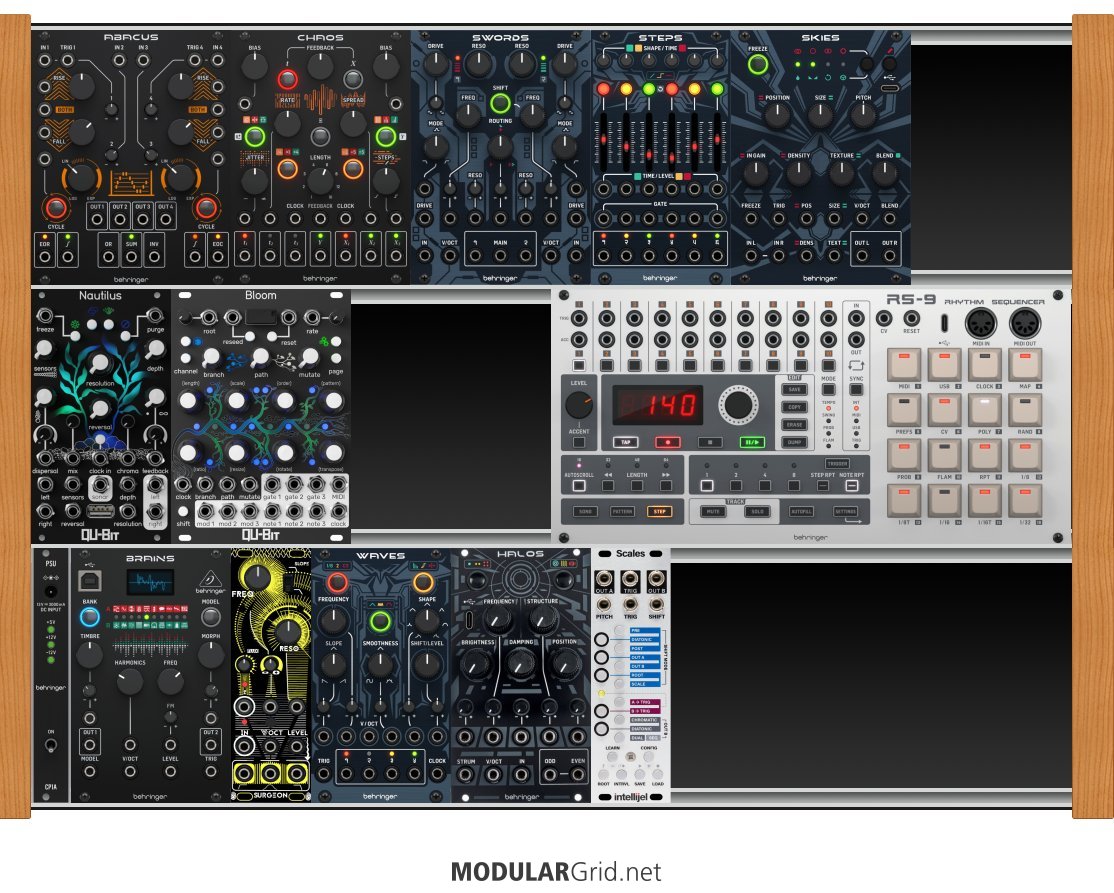Click the RS-9 tempo display showing 140
The height and width of the screenshot is (893, 1114).
(x=658, y=405)
